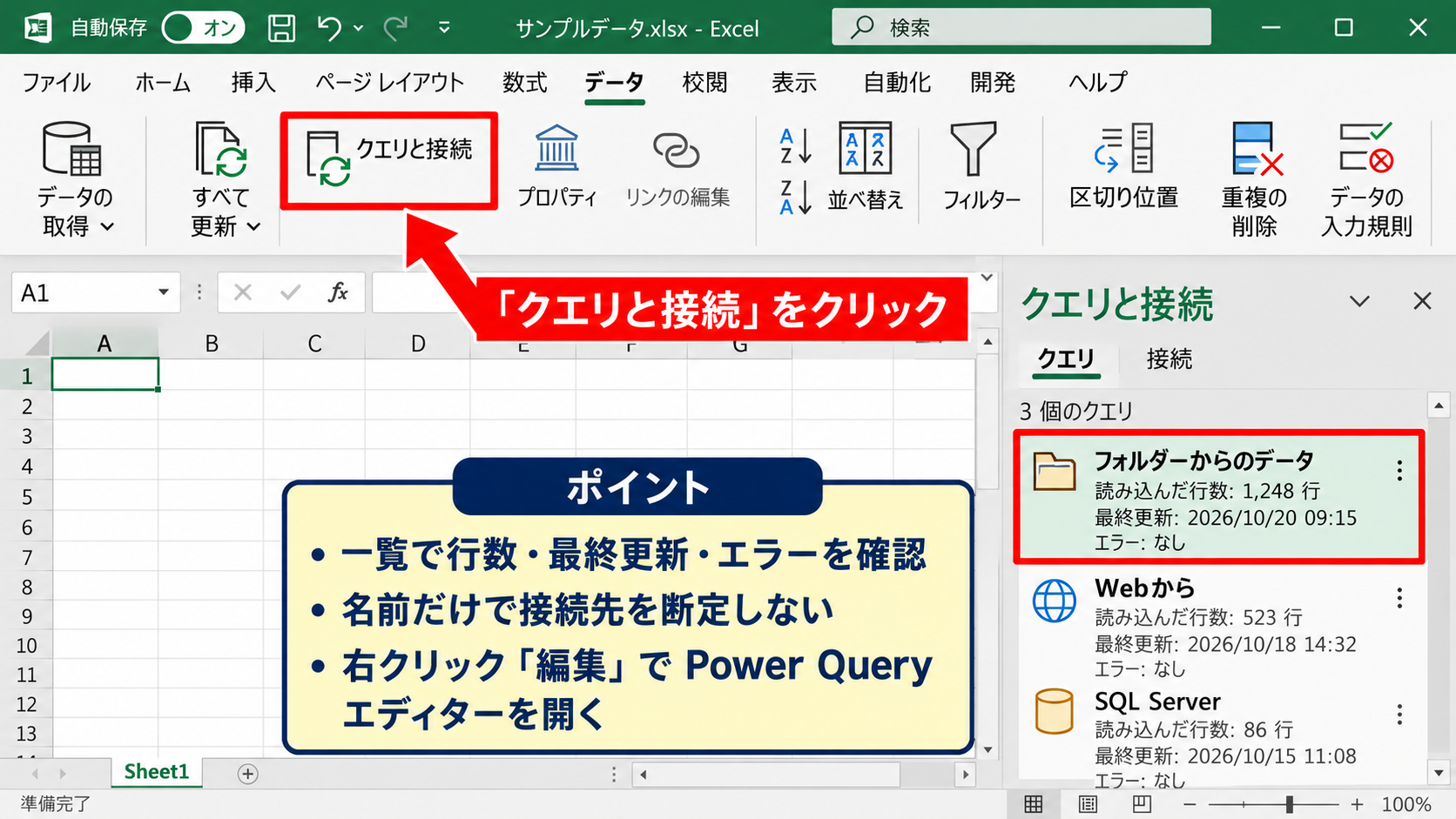Select the フォルダーからのデータ query
The height and width of the screenshot is (819, 1456).
1219,497
